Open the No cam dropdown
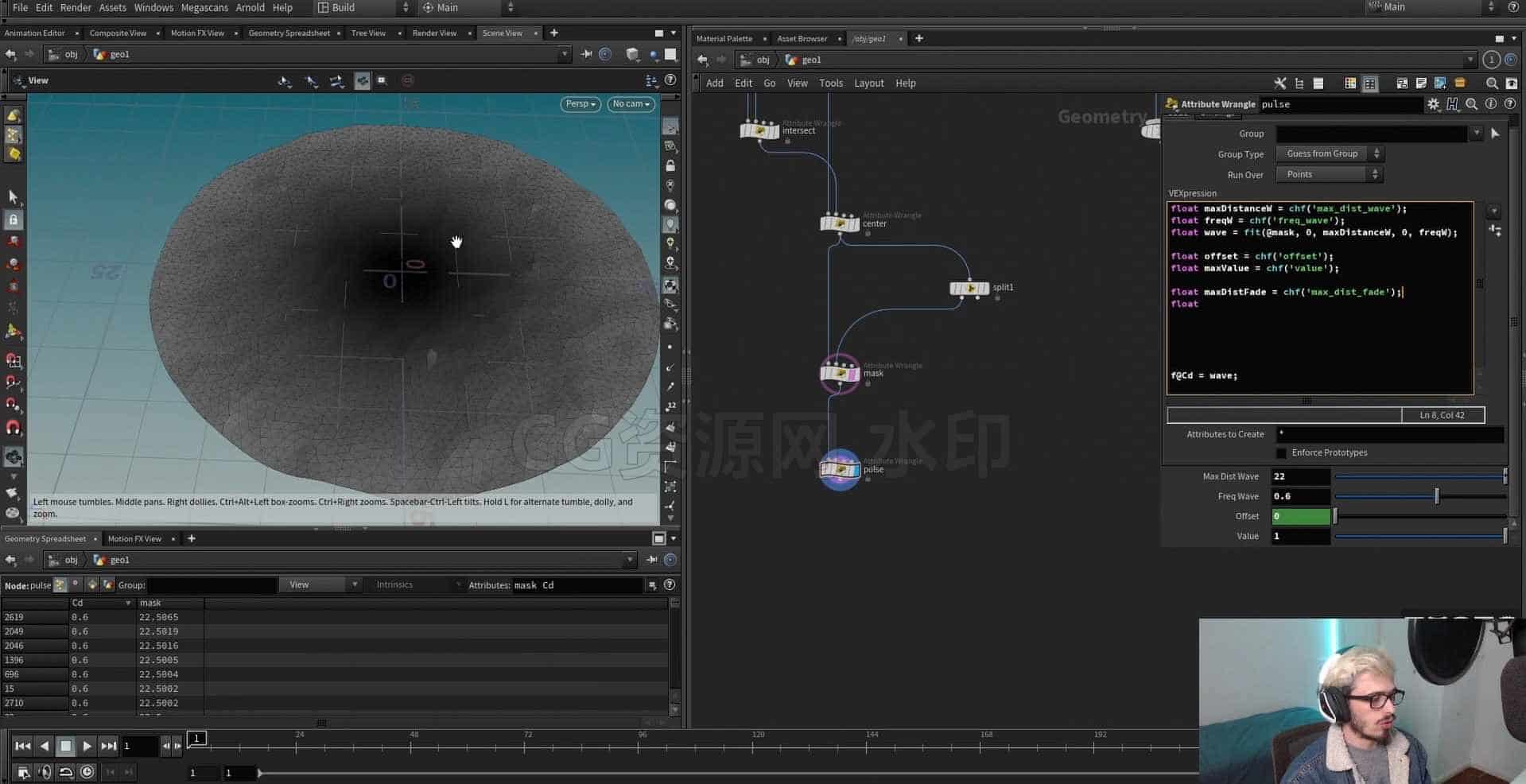The width and height of the screenshot is (1526, 784). (x=631, y=104)
